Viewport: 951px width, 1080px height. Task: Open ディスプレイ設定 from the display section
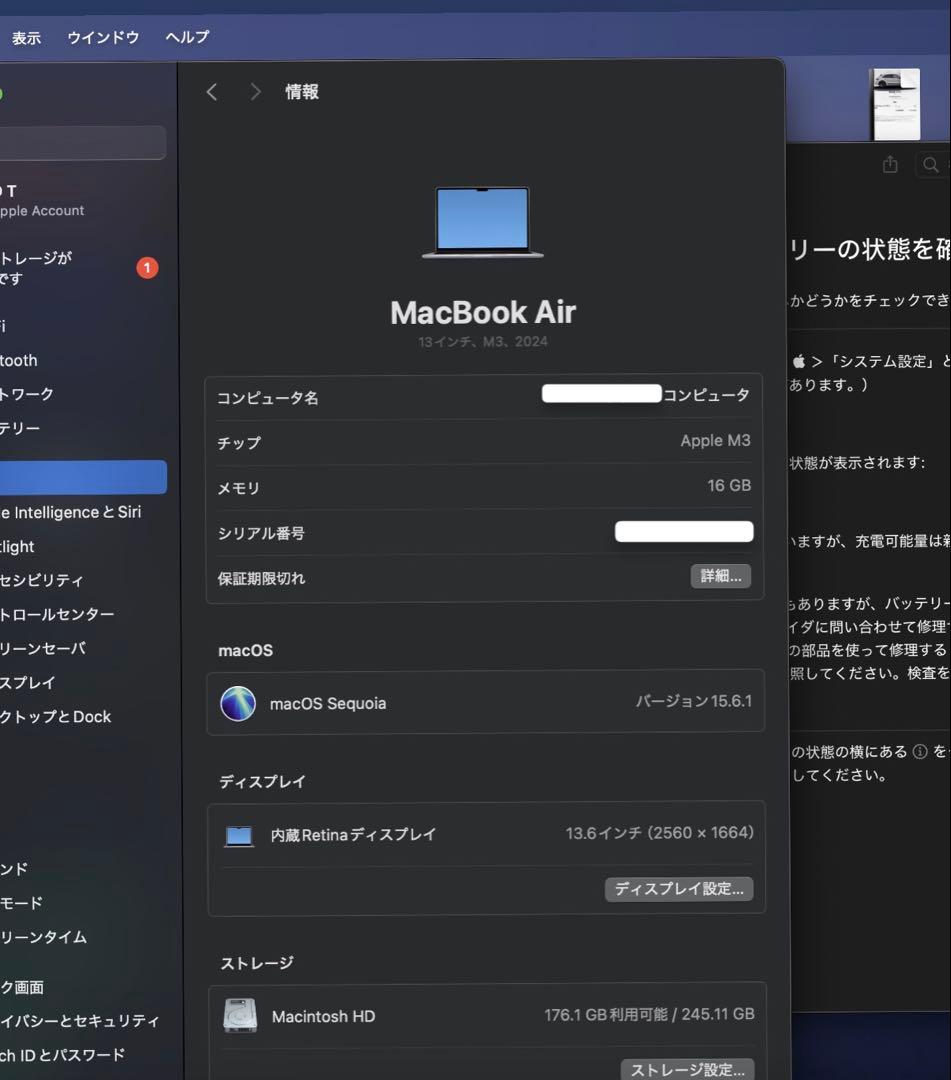pyautogui.click(x=679, y=888)
